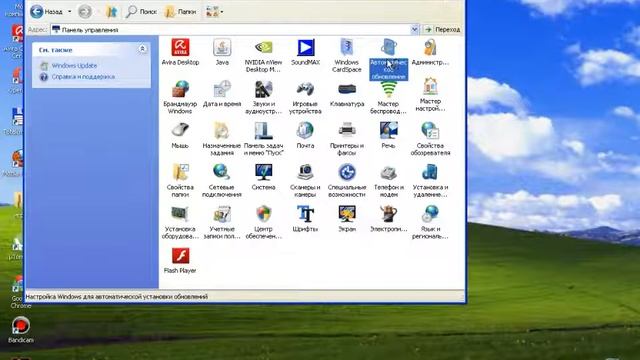
Task: Open the Шрифты icon
Action: coord(305,219)
